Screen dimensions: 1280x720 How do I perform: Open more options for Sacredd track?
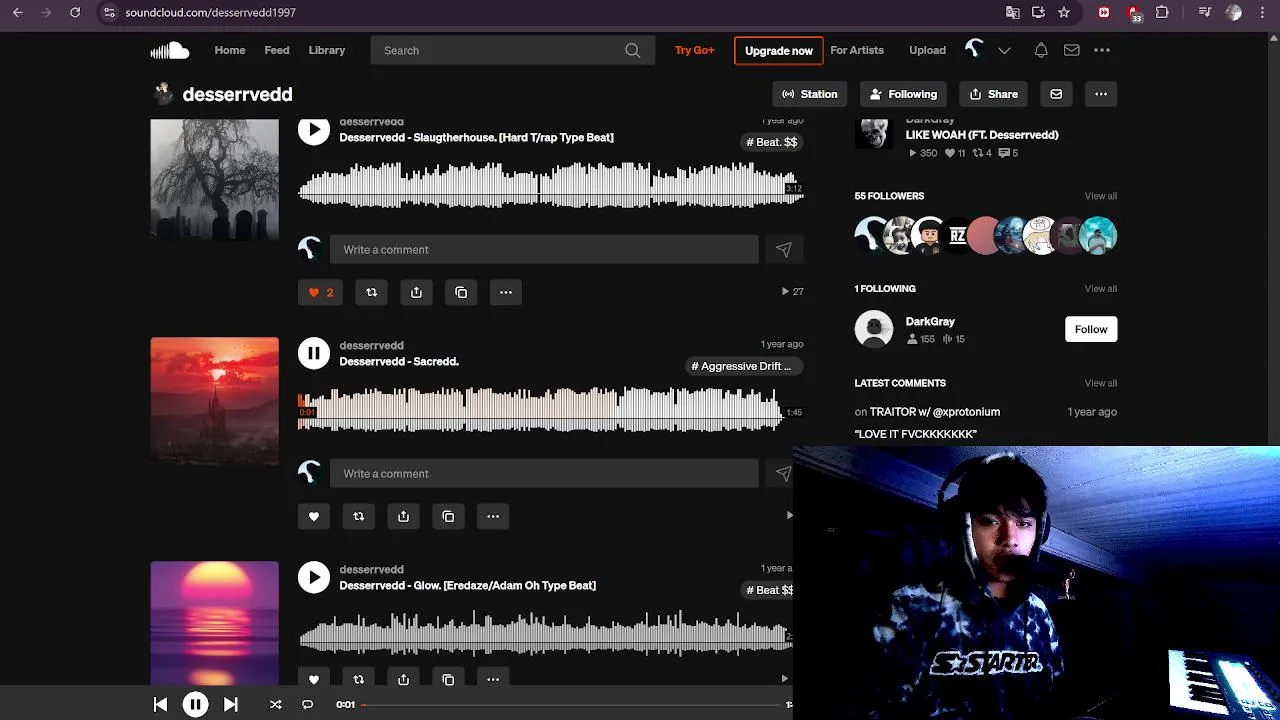493,516
